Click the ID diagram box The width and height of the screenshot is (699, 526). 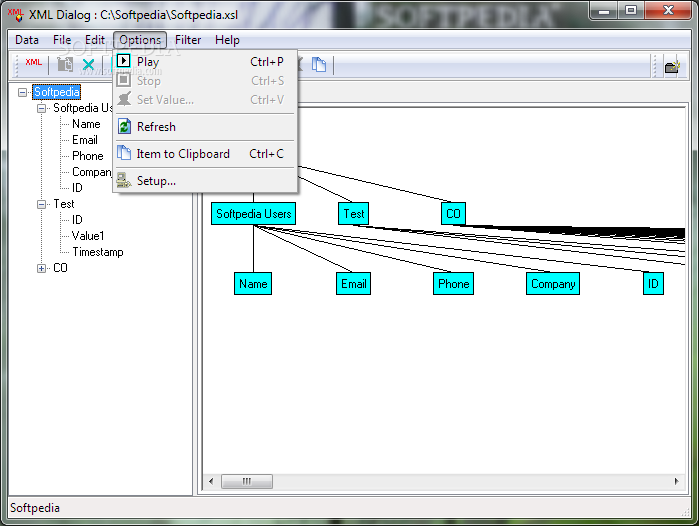pos(653,284)
